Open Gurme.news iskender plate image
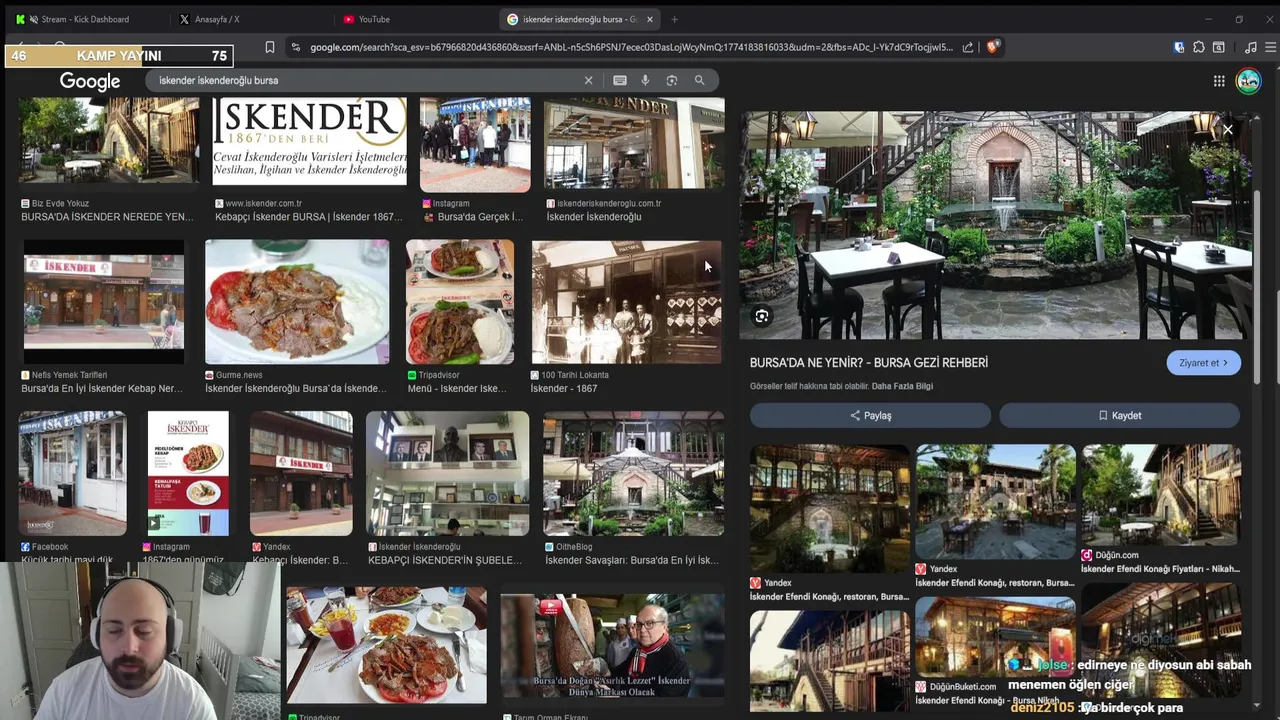The width and height of the screenshot is (1280, 720). [297, 302]
